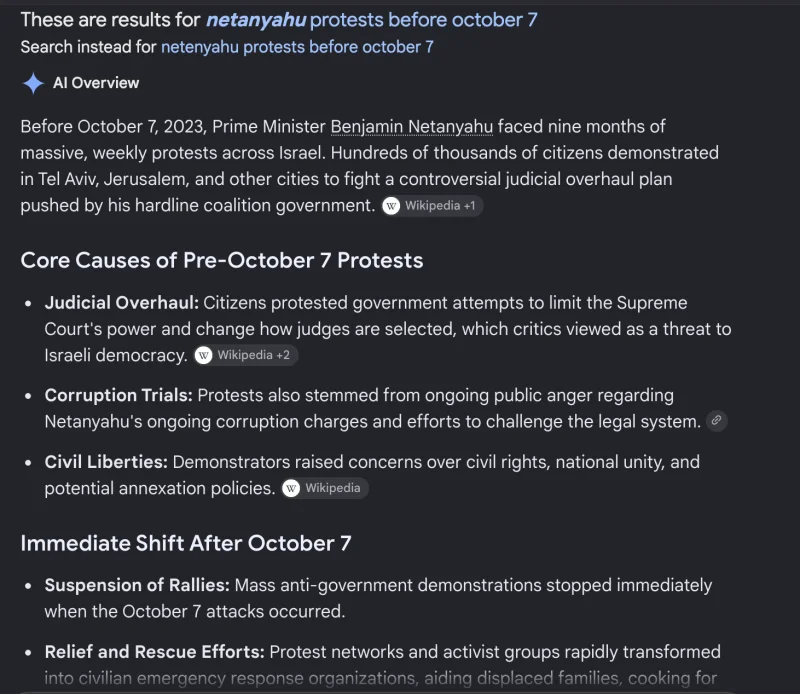This screenshot has width=800, height=694.
Task: Open the Wikipedia +1 source chip
Action: [432, 206]
